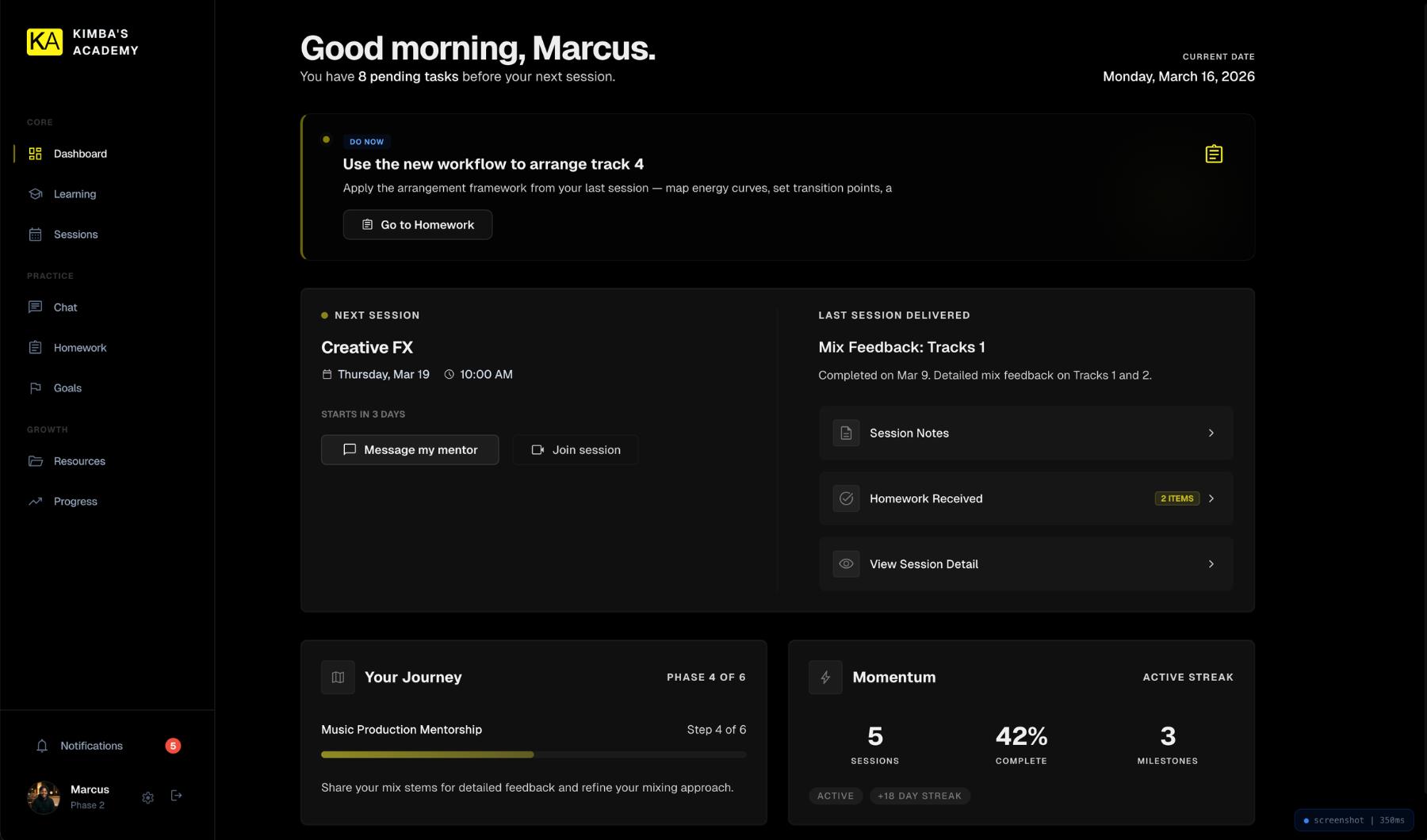Click the Session Notes document icon
1427x840 pixels.
pyautogui.click(x=846, y=433)
